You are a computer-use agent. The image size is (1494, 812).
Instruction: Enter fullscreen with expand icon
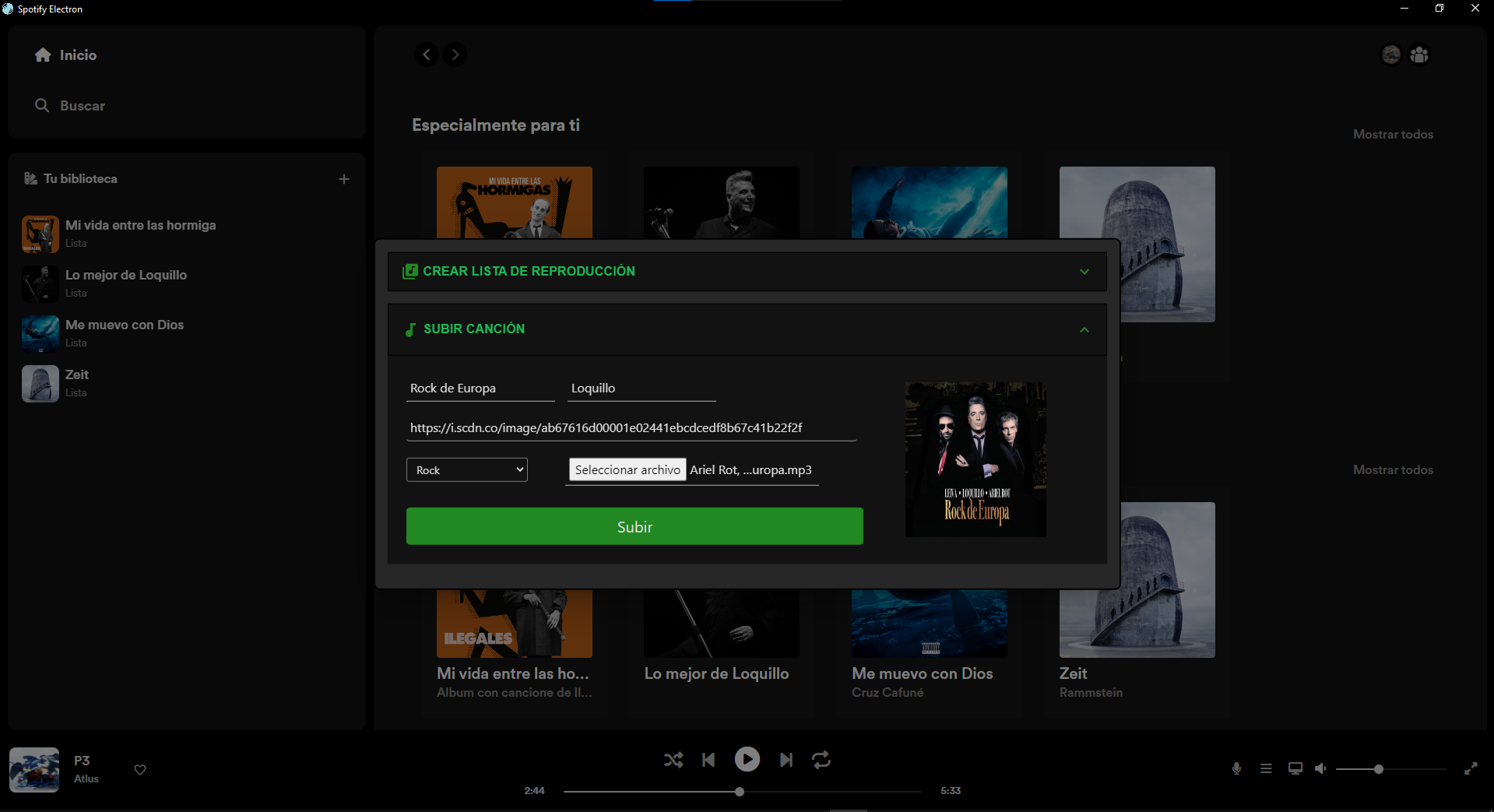point(1471,769)
